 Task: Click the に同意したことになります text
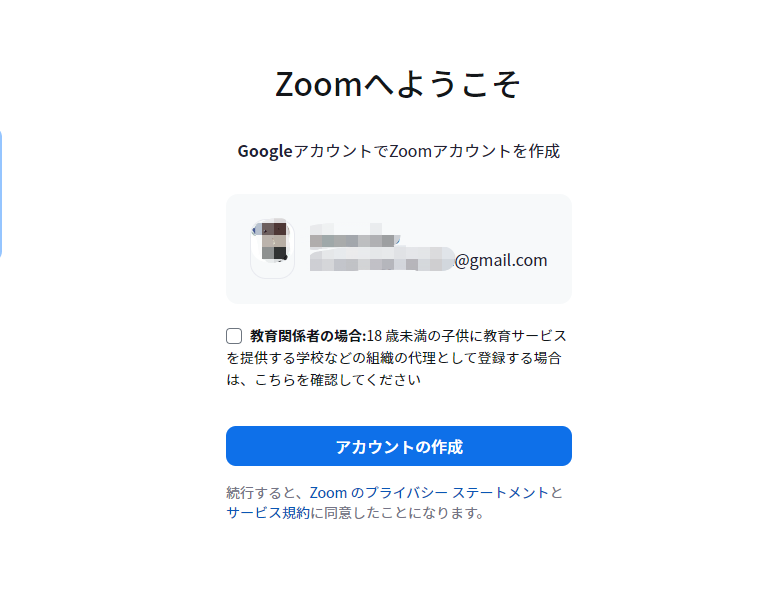(x=397, y=513)
